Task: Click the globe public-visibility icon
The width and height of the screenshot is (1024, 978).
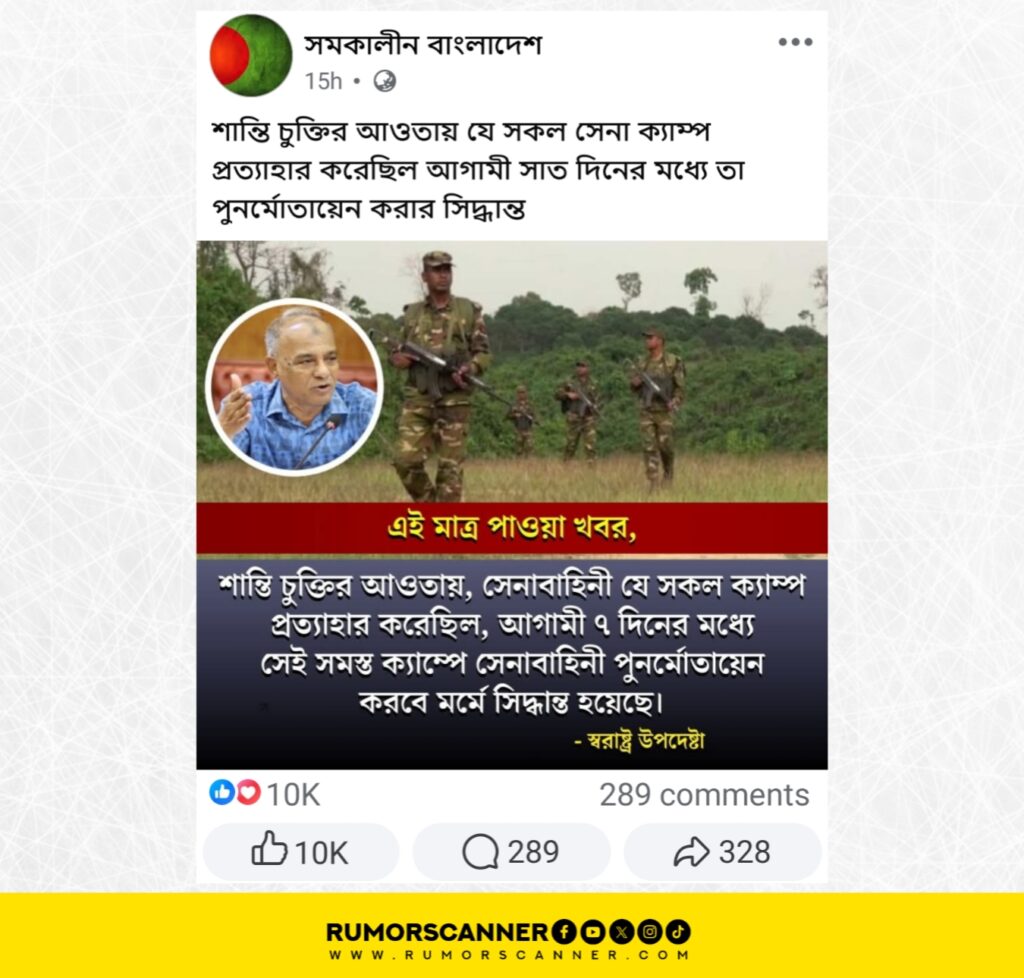Action: pos(384,81)
